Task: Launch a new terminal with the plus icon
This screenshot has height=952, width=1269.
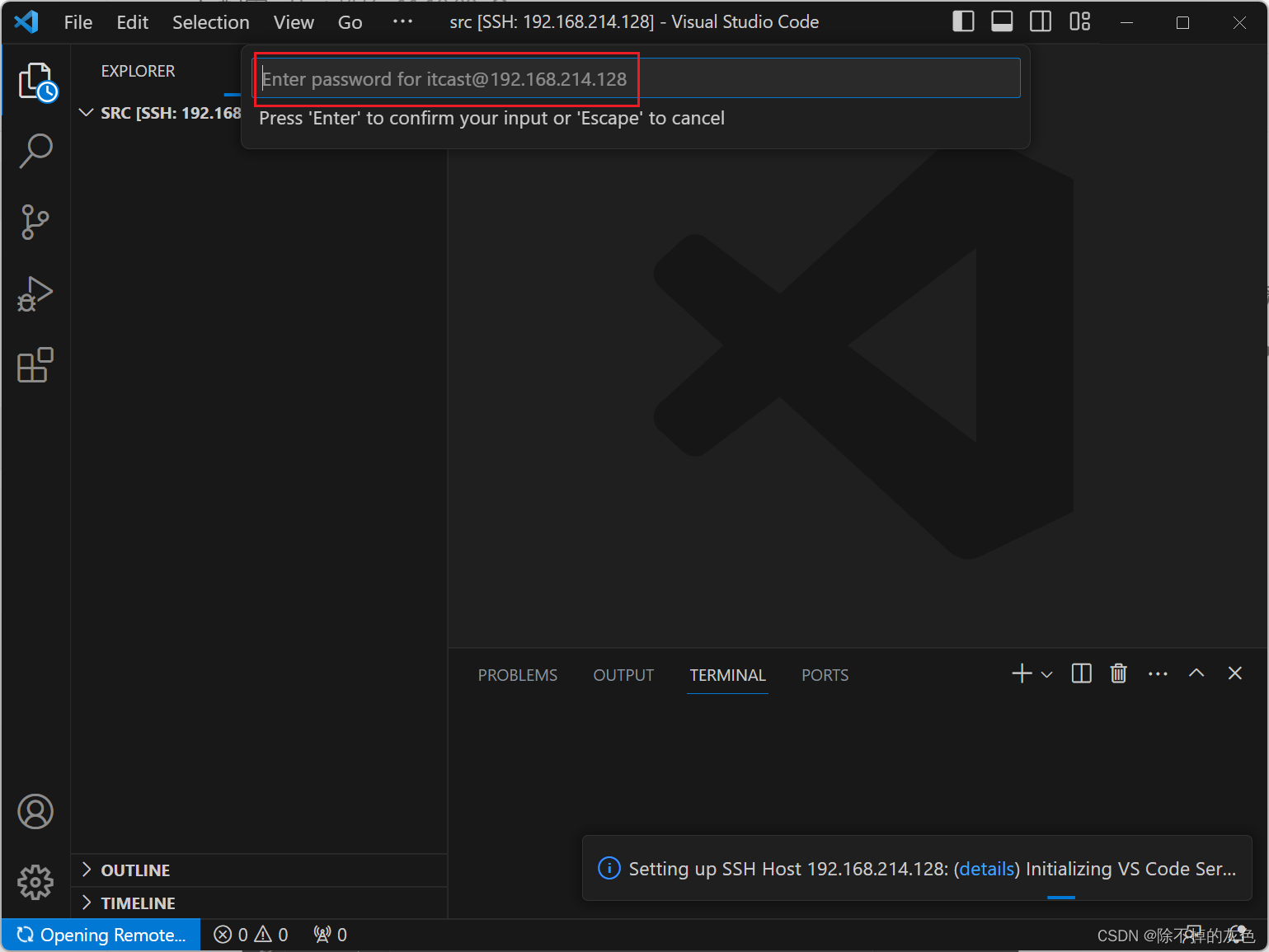Action: tap(1020, 673)
